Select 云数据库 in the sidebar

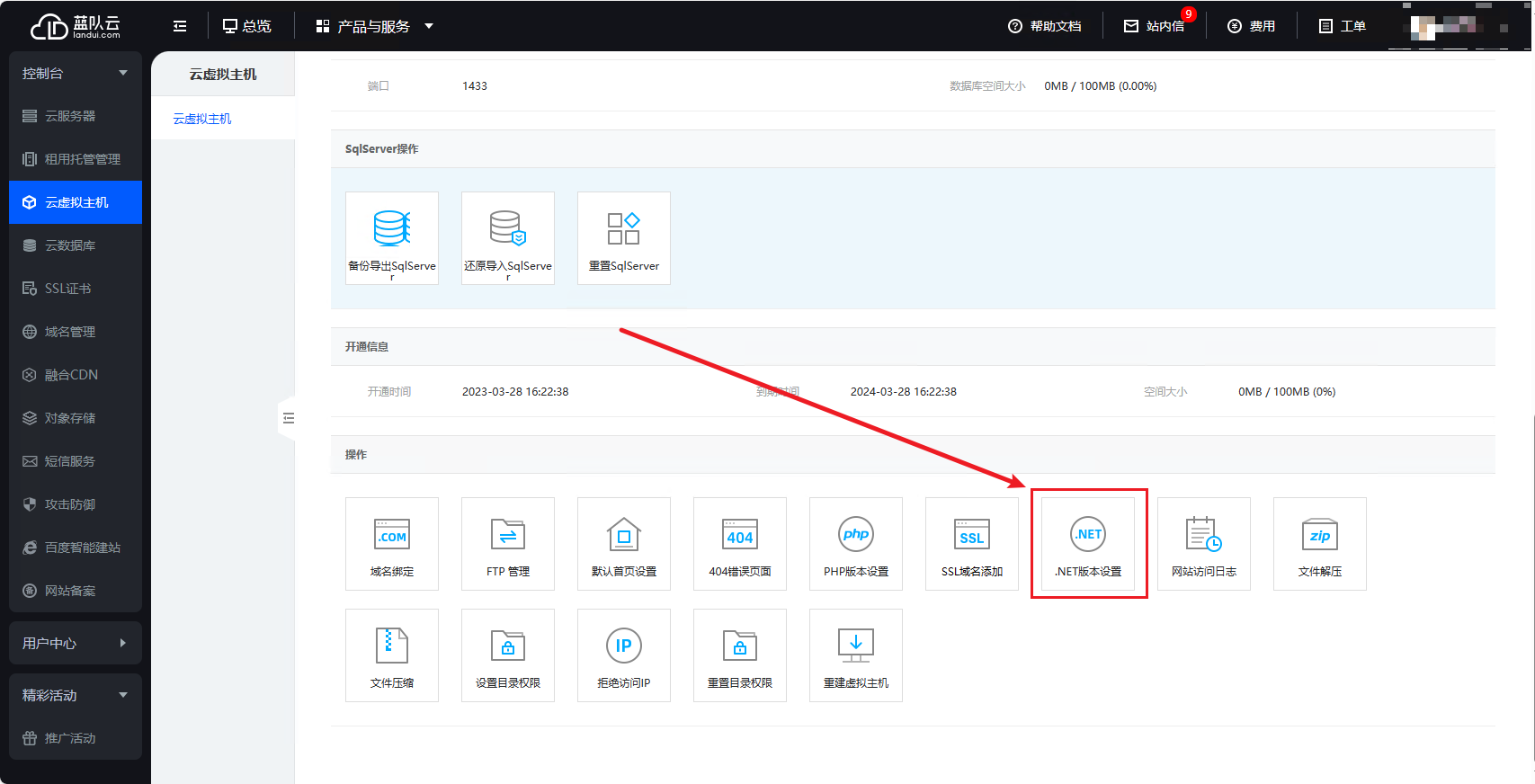click(x=70, y=245)
